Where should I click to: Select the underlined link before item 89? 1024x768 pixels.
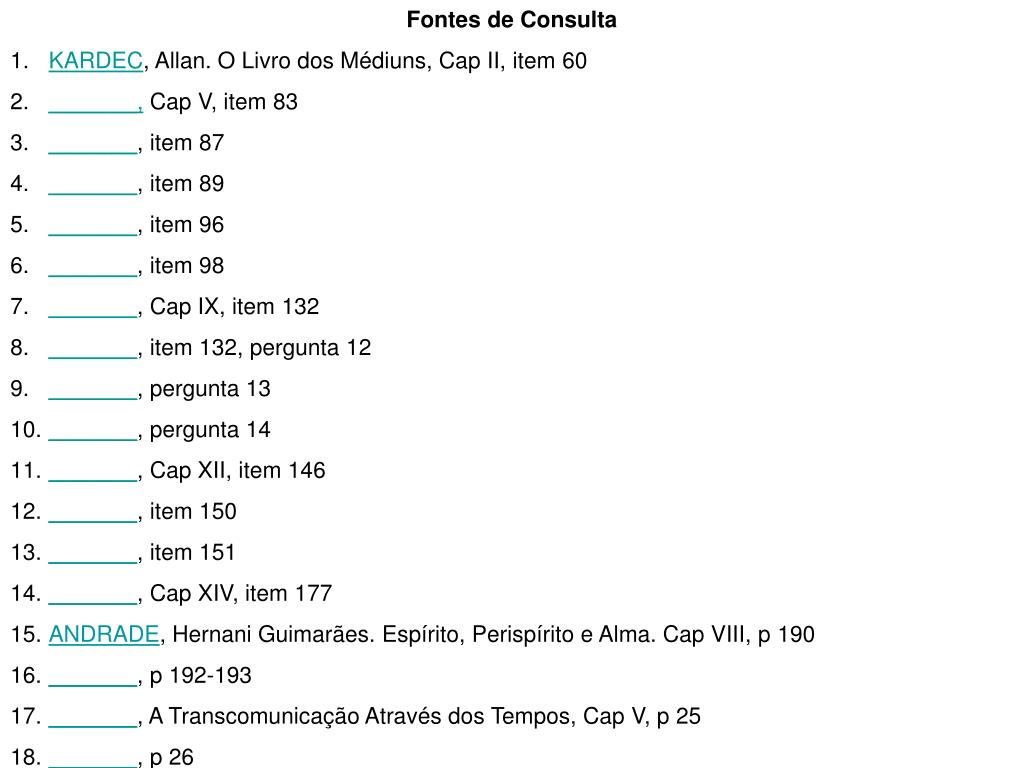point(93,186)
